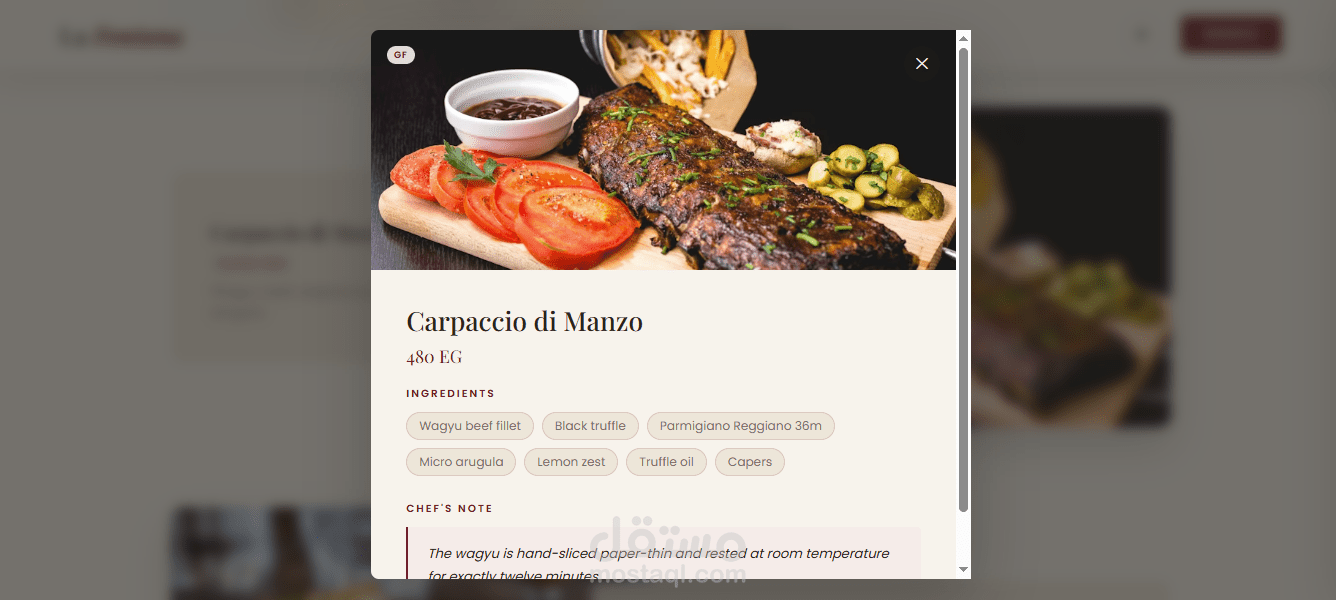Image resolution: width=1336 pixels, height=600 pixels.
Task: Click the scrollbar up arrow in modal
Action: click(964, 38)
